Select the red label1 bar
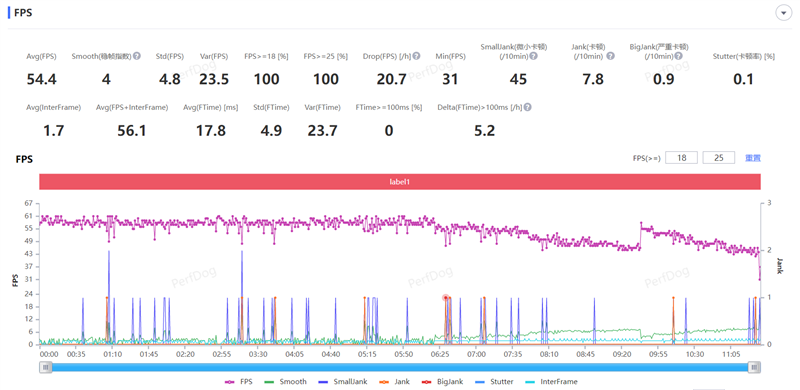This screenshot has height=390, width=800. [400, 182]
